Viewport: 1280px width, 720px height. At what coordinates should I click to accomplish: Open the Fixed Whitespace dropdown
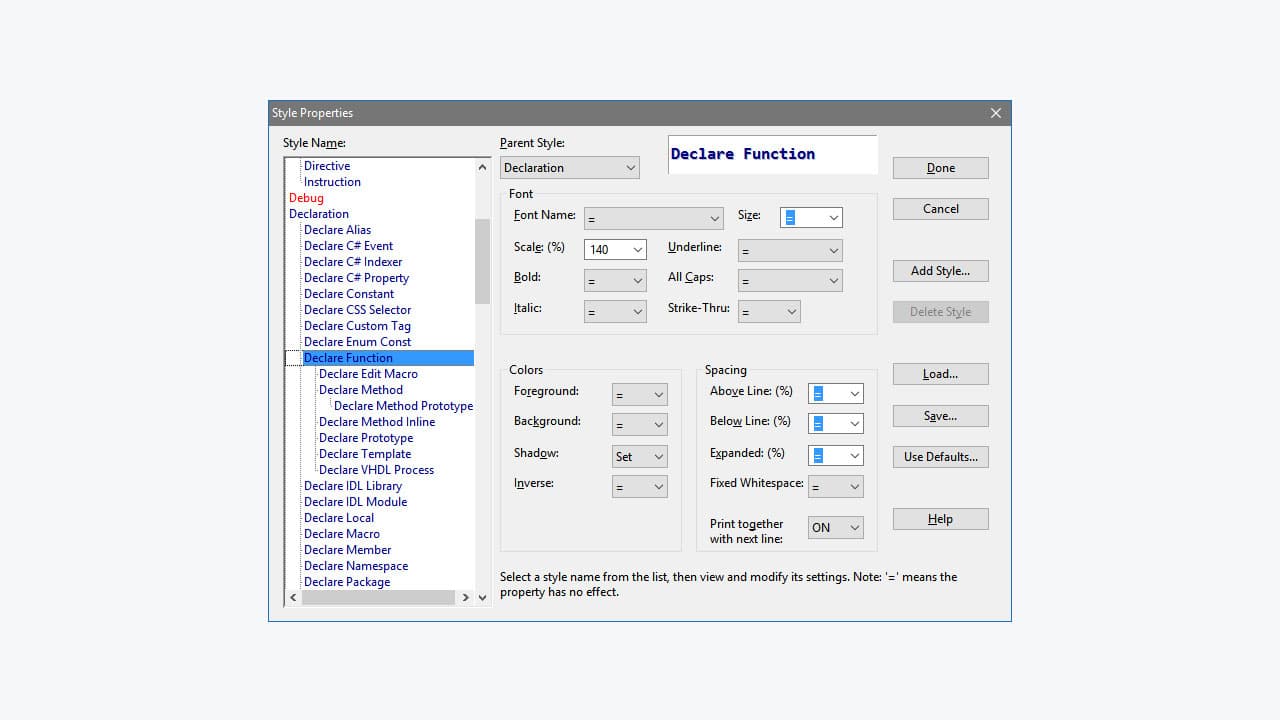point(835,486)
